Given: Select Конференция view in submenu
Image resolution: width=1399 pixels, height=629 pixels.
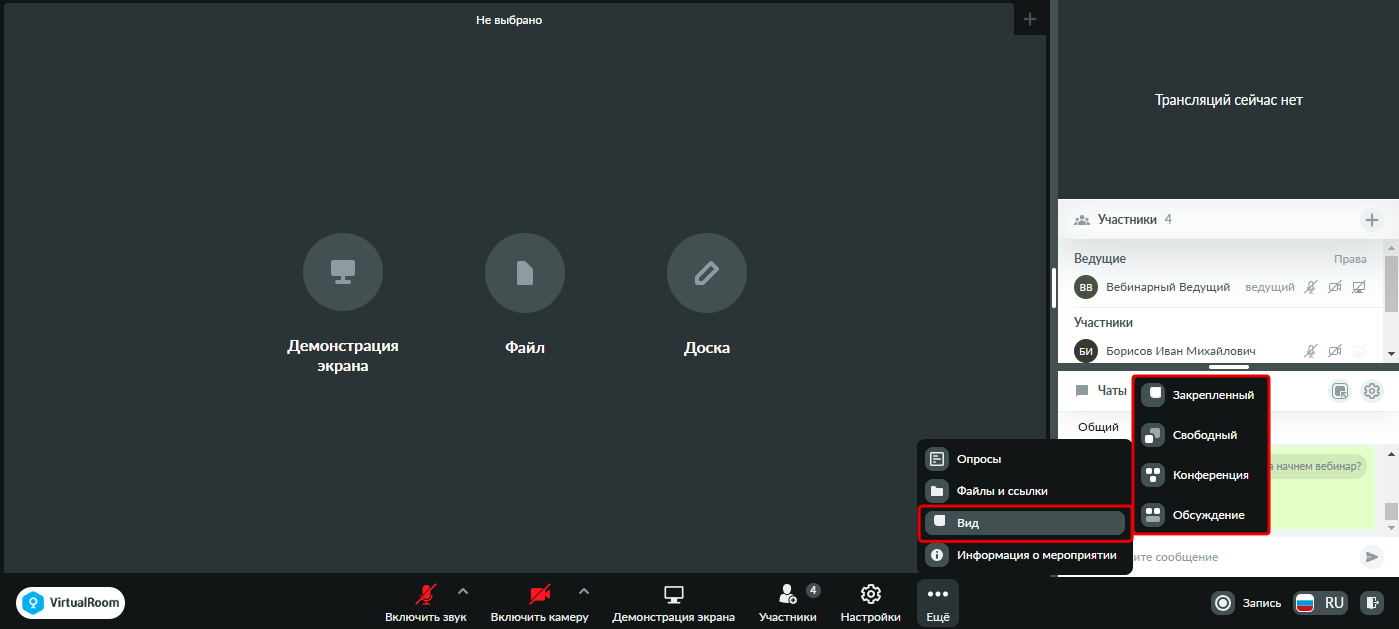Looking at the screenshot, I should pos(1200,475).
